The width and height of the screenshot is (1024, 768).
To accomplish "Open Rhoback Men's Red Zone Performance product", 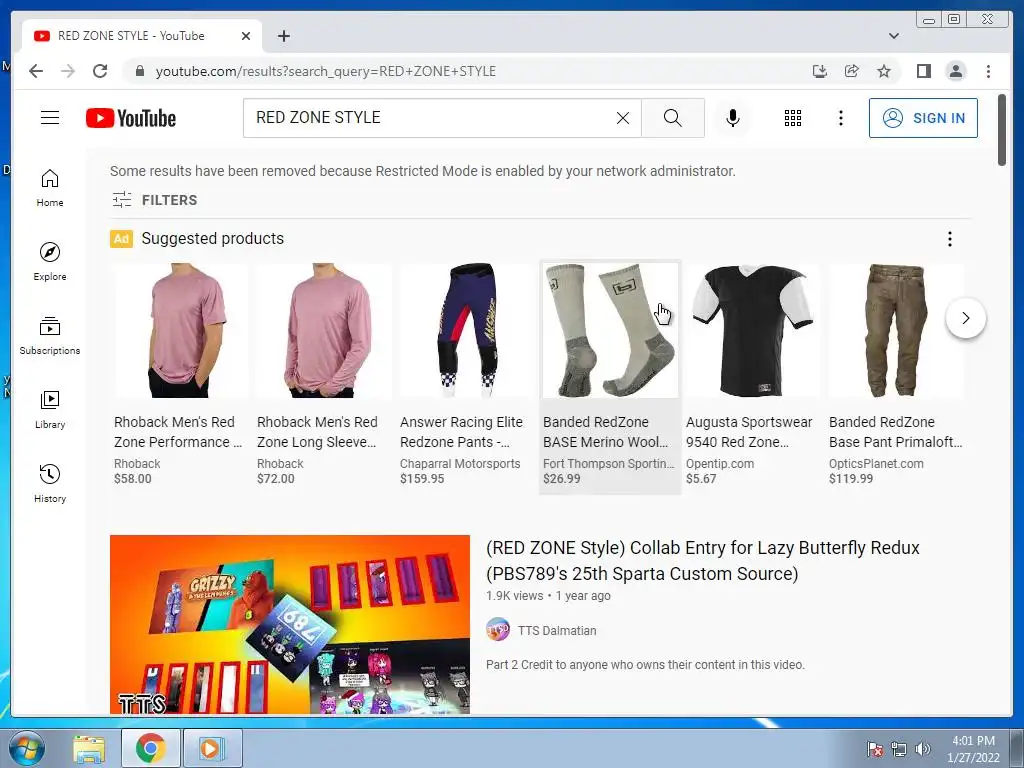I will (178, 432).
